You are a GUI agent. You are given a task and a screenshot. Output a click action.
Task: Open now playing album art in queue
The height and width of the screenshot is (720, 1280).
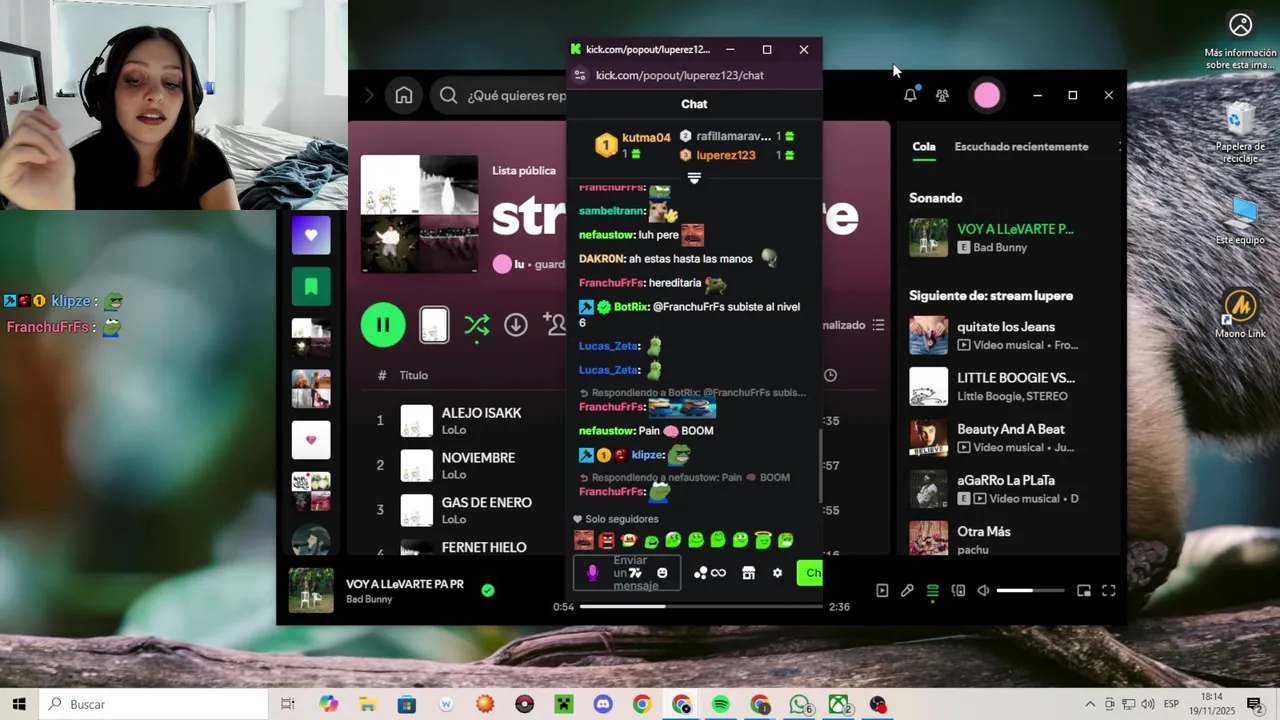[928, 237]
